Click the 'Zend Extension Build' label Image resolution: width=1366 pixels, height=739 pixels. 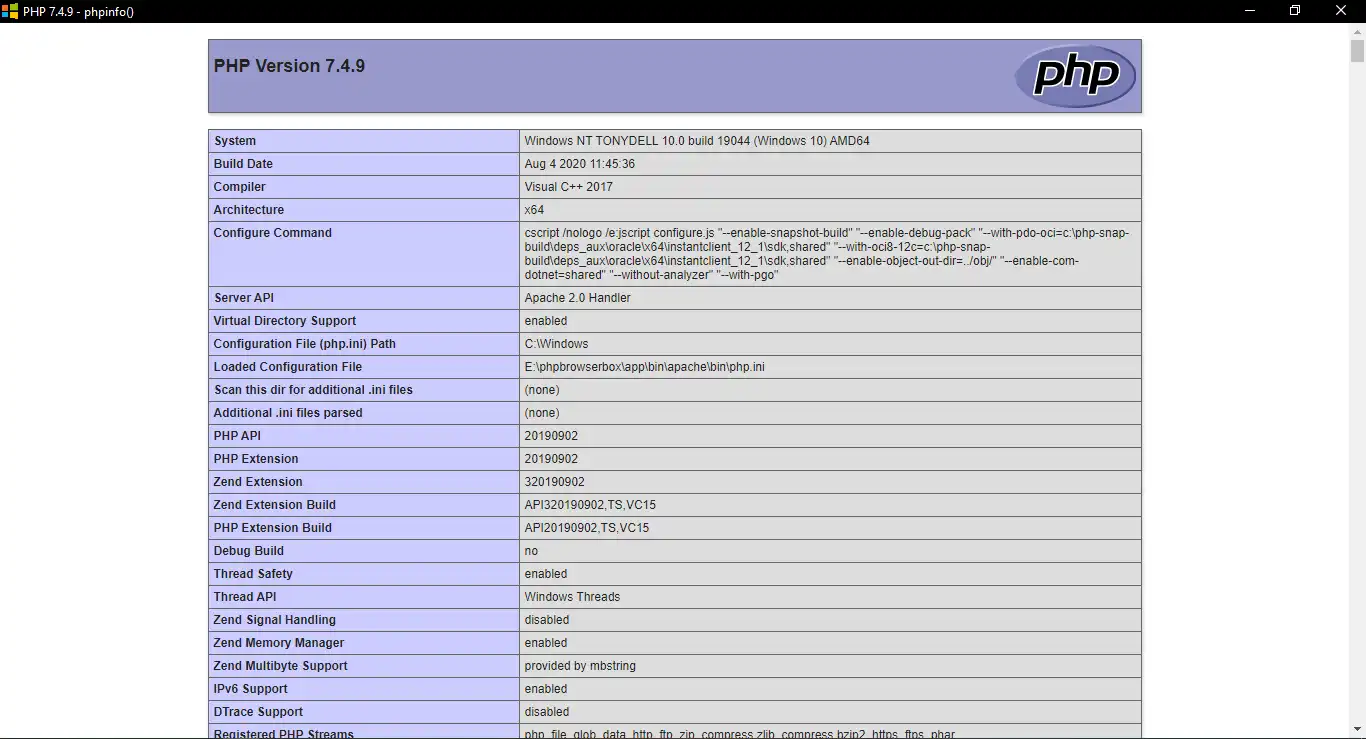(x=275, y=505)
